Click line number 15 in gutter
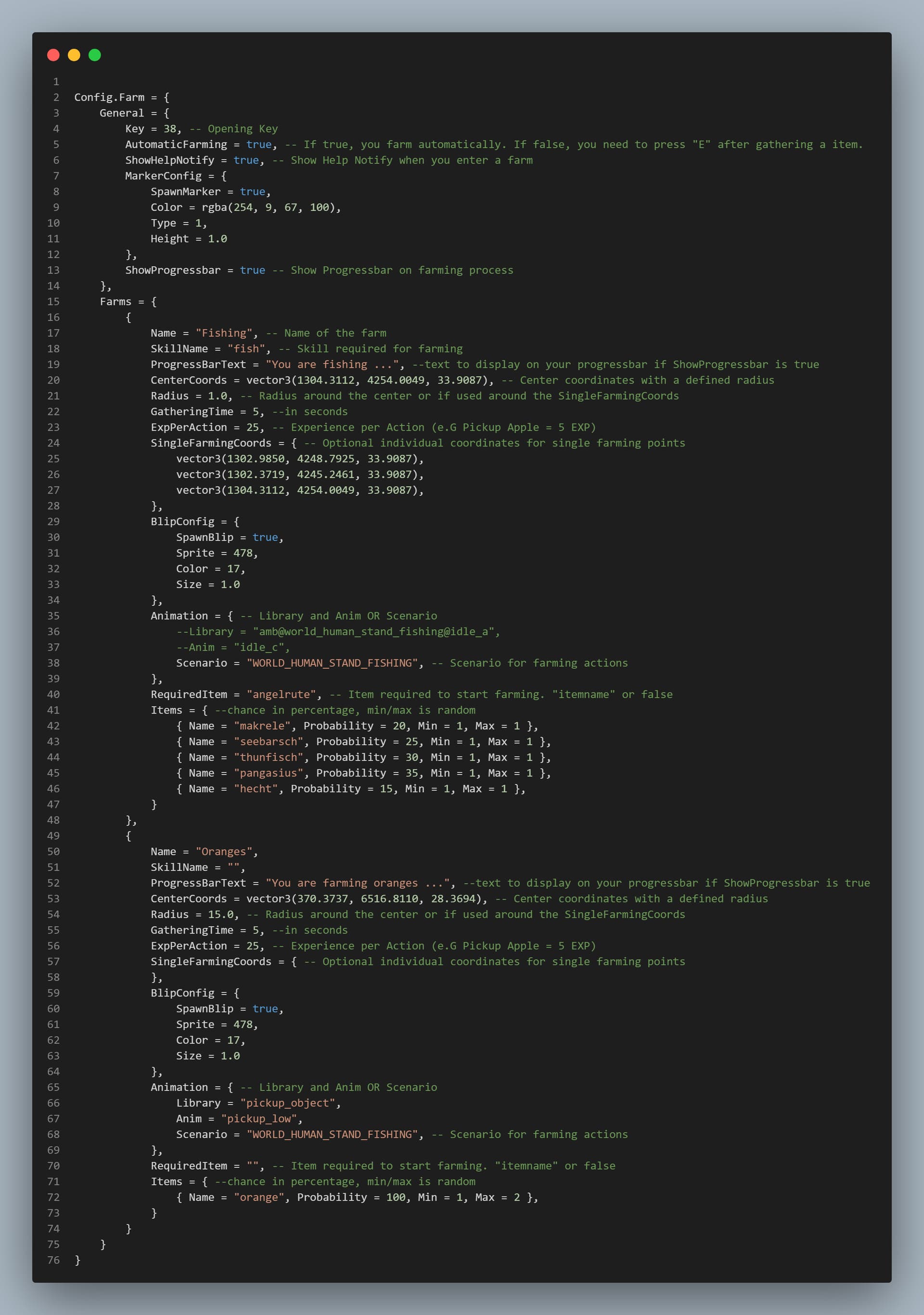This screenshot has width=924, height=1315. [53, 301]
